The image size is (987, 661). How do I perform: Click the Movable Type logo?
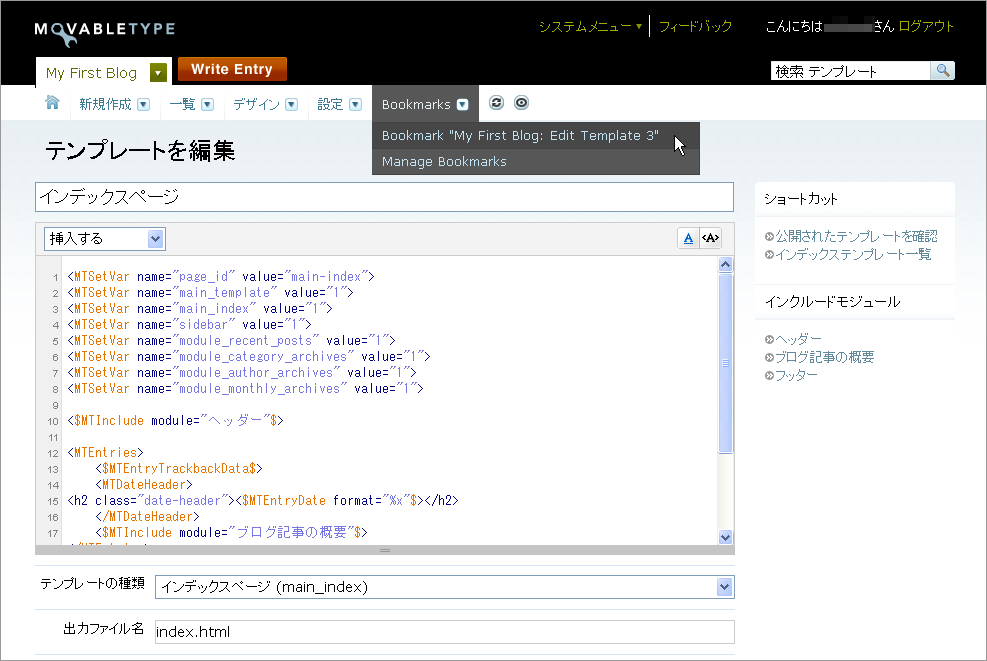[x=104, y=33]
